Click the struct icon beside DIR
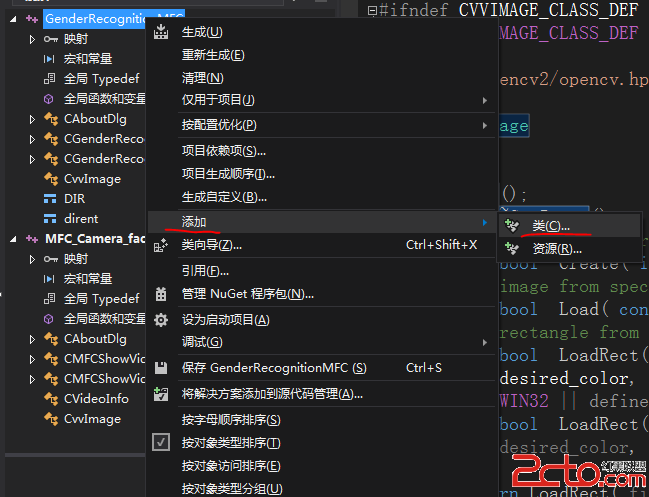This screenshot has width=649, height=497. tap(50, 199)
